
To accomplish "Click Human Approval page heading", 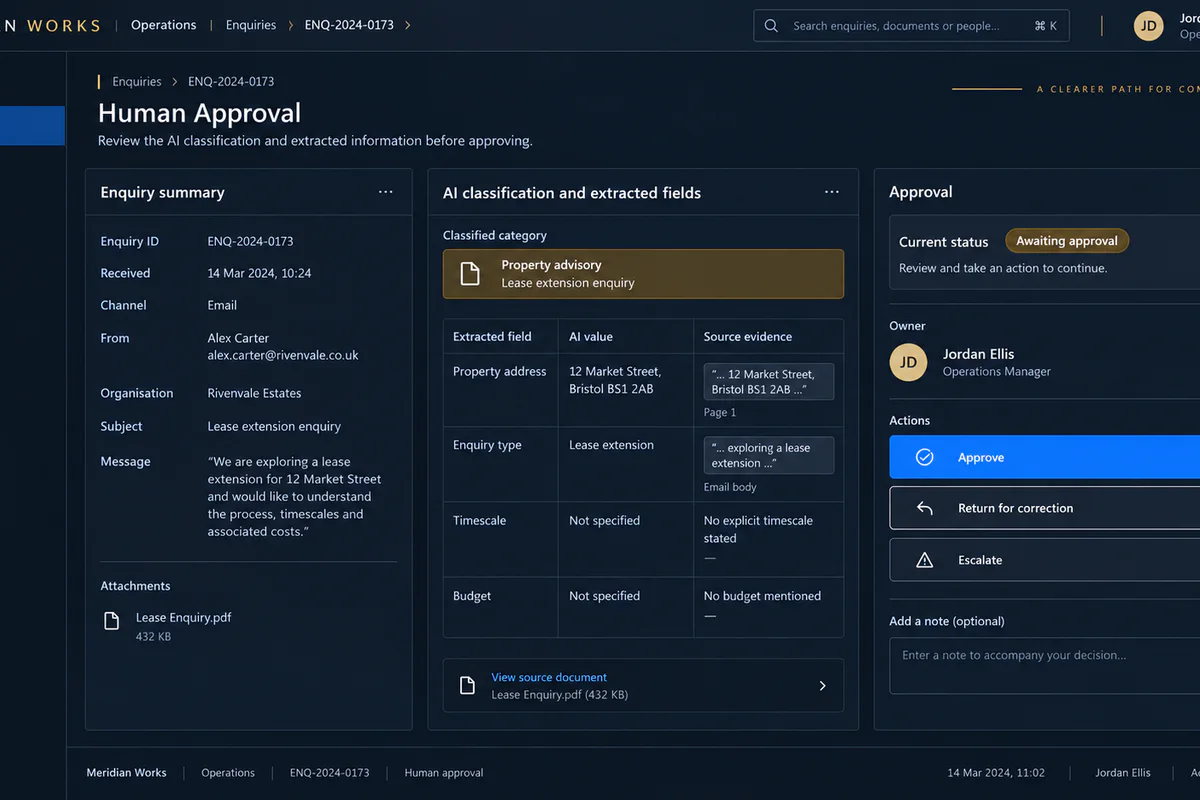I will 199,113.
